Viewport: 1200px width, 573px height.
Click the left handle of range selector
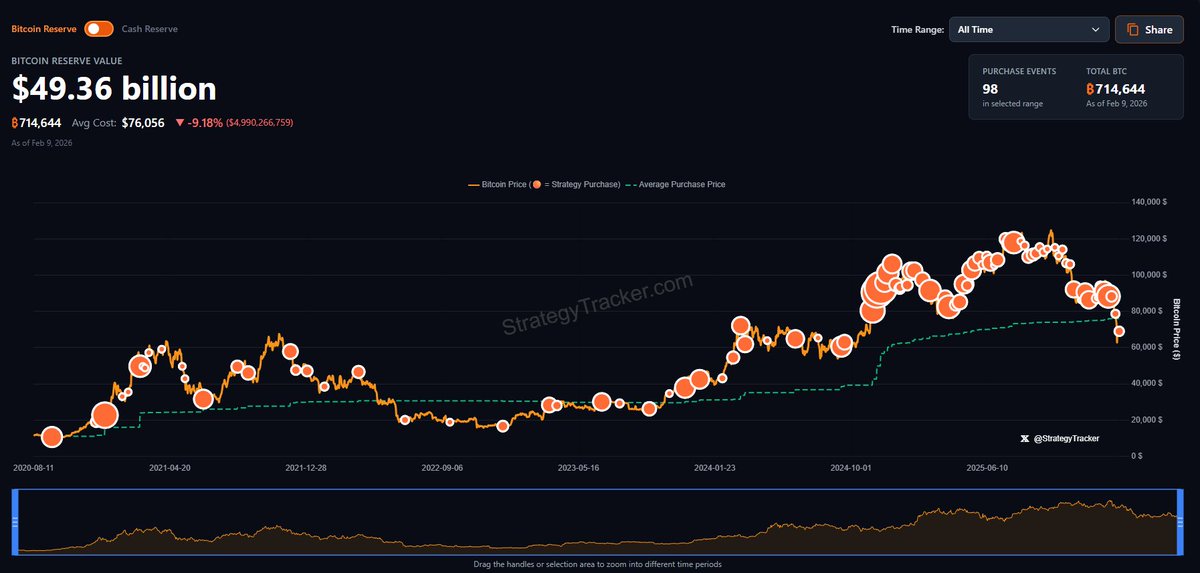point(15,522)
